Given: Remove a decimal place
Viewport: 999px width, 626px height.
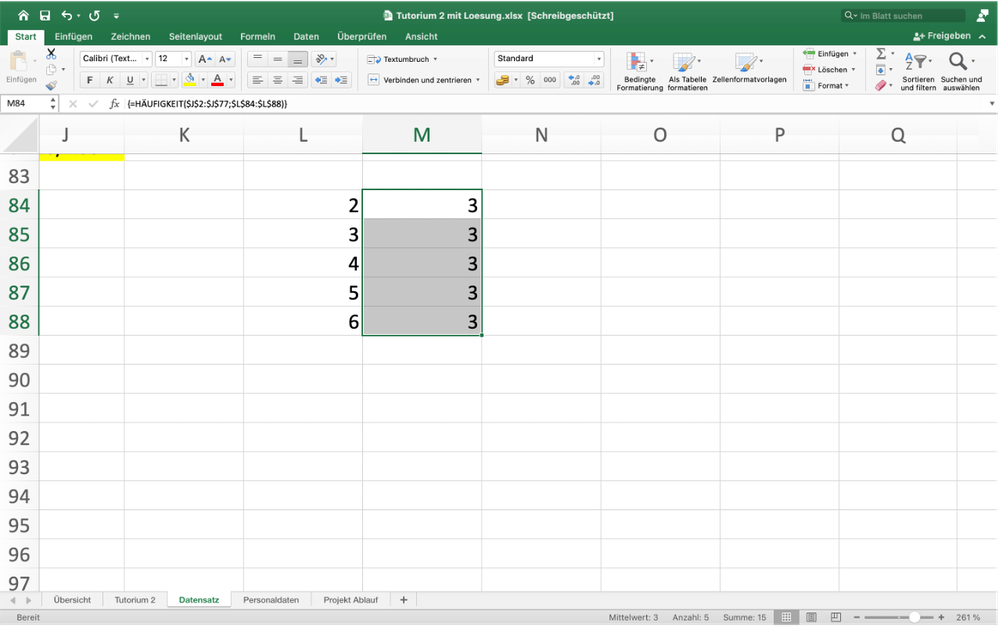Looking at the screenshot, I should tap(594, 80).
